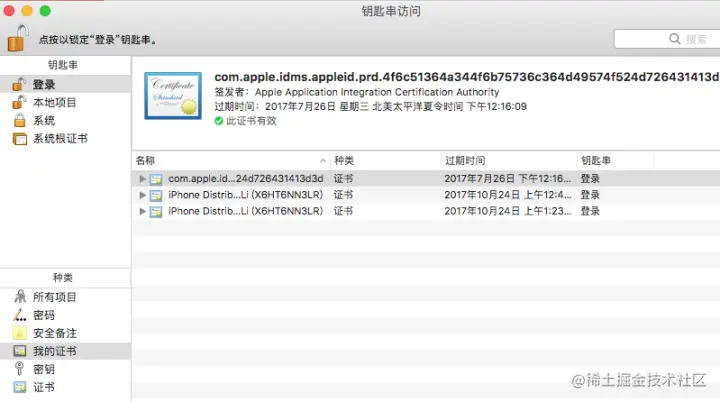Click certificate icon of row expiring 上午1:23
Image resolution: width=720 pixels, height=402 pixels.
pos(156,211)
